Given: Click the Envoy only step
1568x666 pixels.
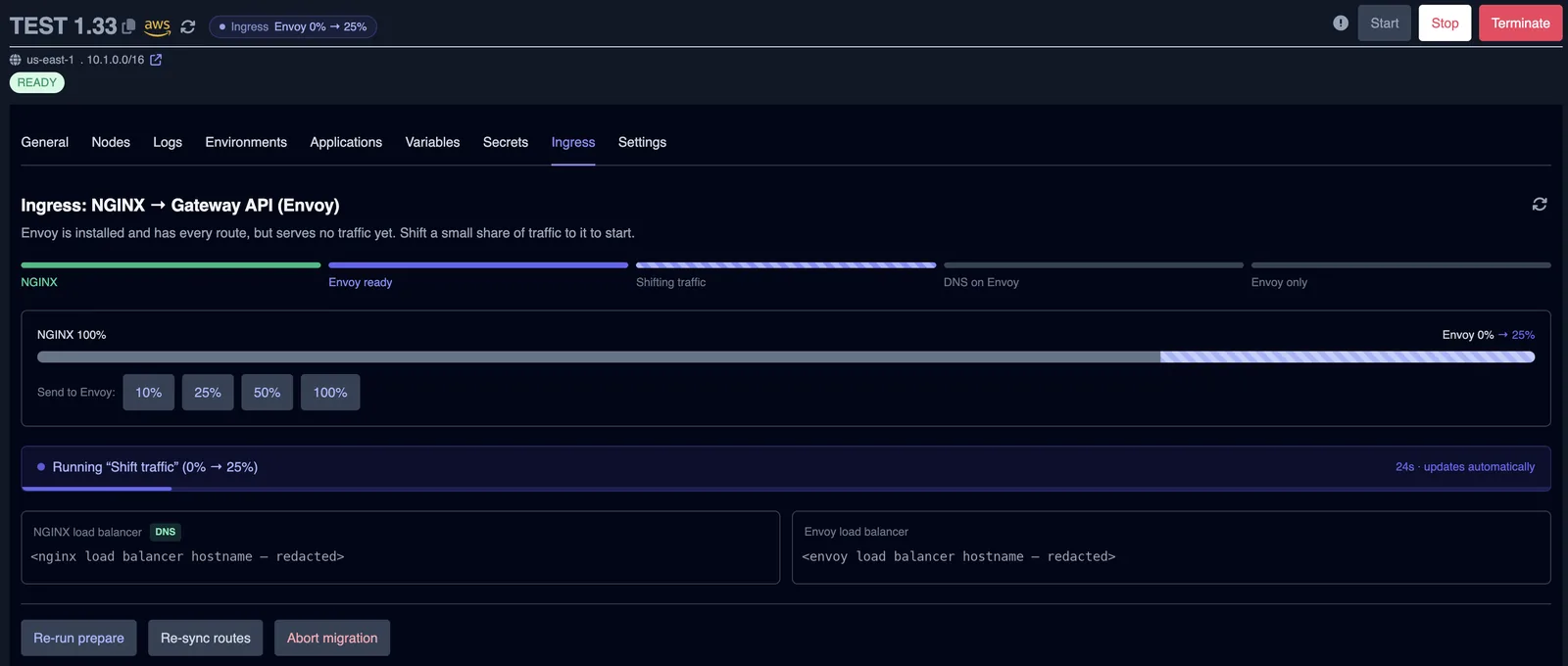Looking at the screenshot, I should point(1401,275).
